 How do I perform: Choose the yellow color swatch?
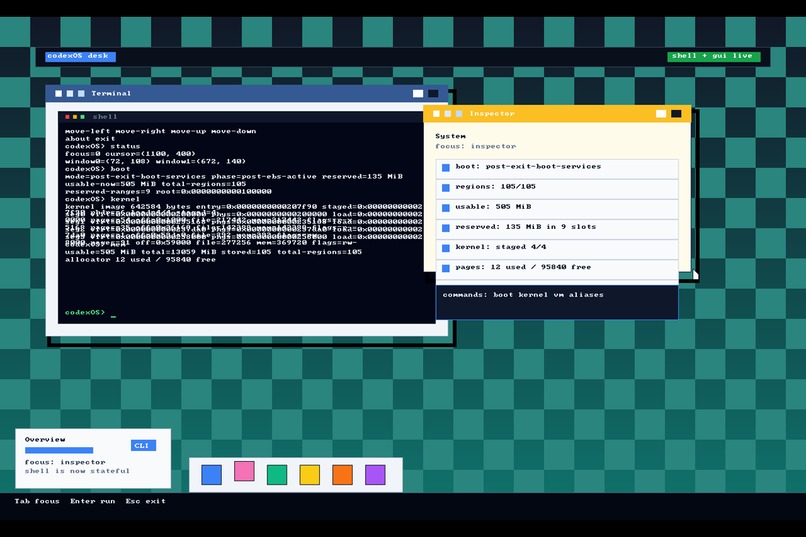coord(309,475)
